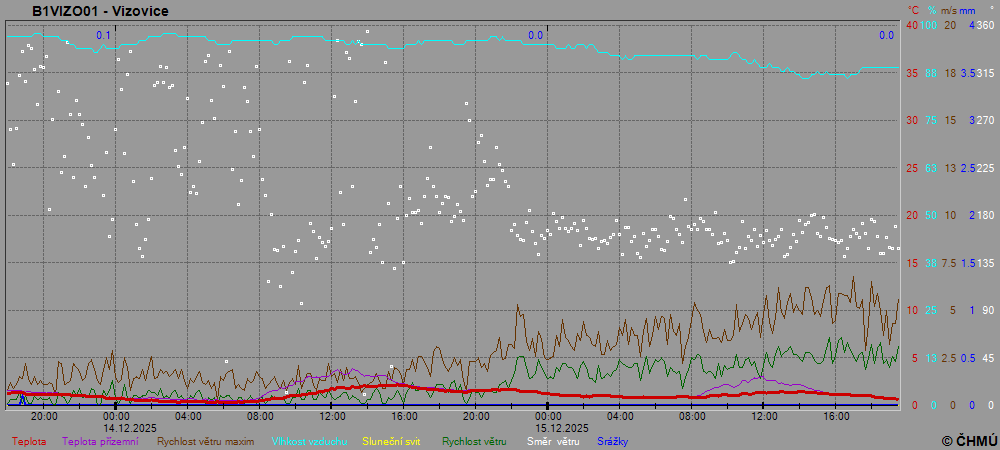Click the 135 wind direction axis value
The width and height of the screenshot is (1000, 450).
(x=985, y=263)
